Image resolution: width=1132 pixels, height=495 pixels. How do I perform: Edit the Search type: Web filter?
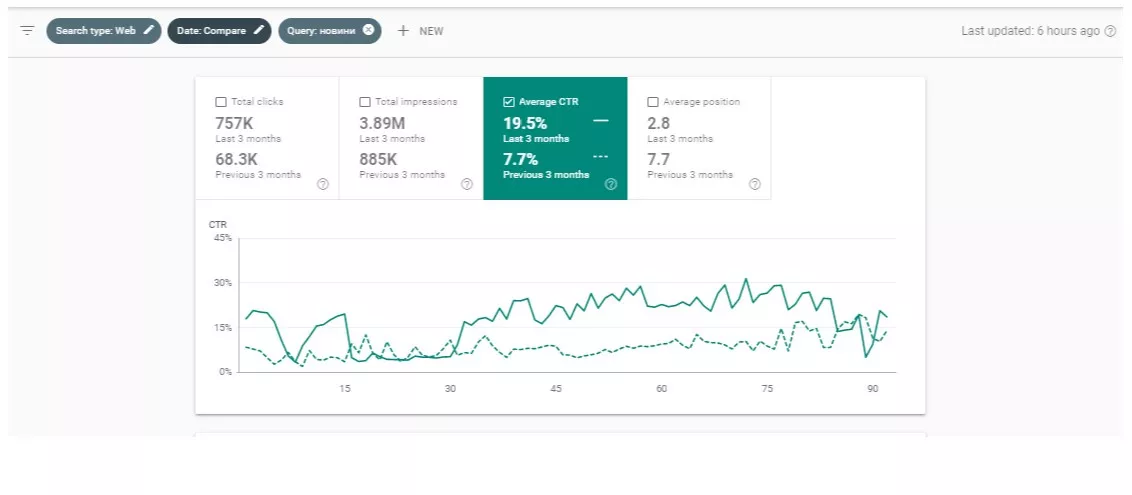(149, 30)
